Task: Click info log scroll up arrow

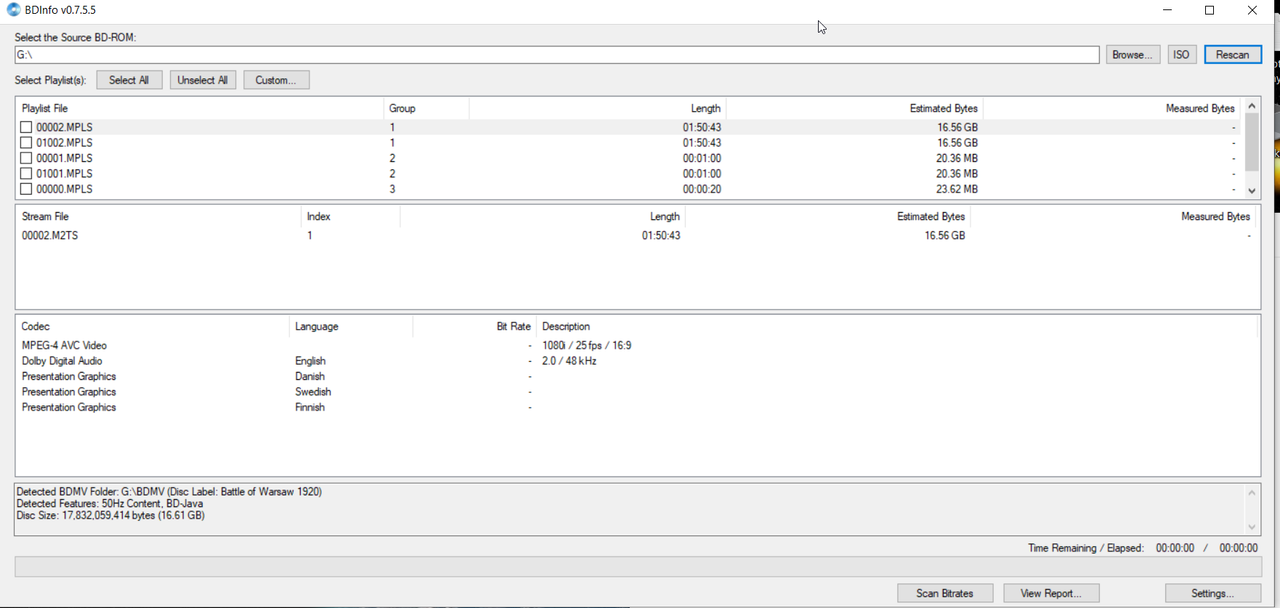Action: point(1252,492)
